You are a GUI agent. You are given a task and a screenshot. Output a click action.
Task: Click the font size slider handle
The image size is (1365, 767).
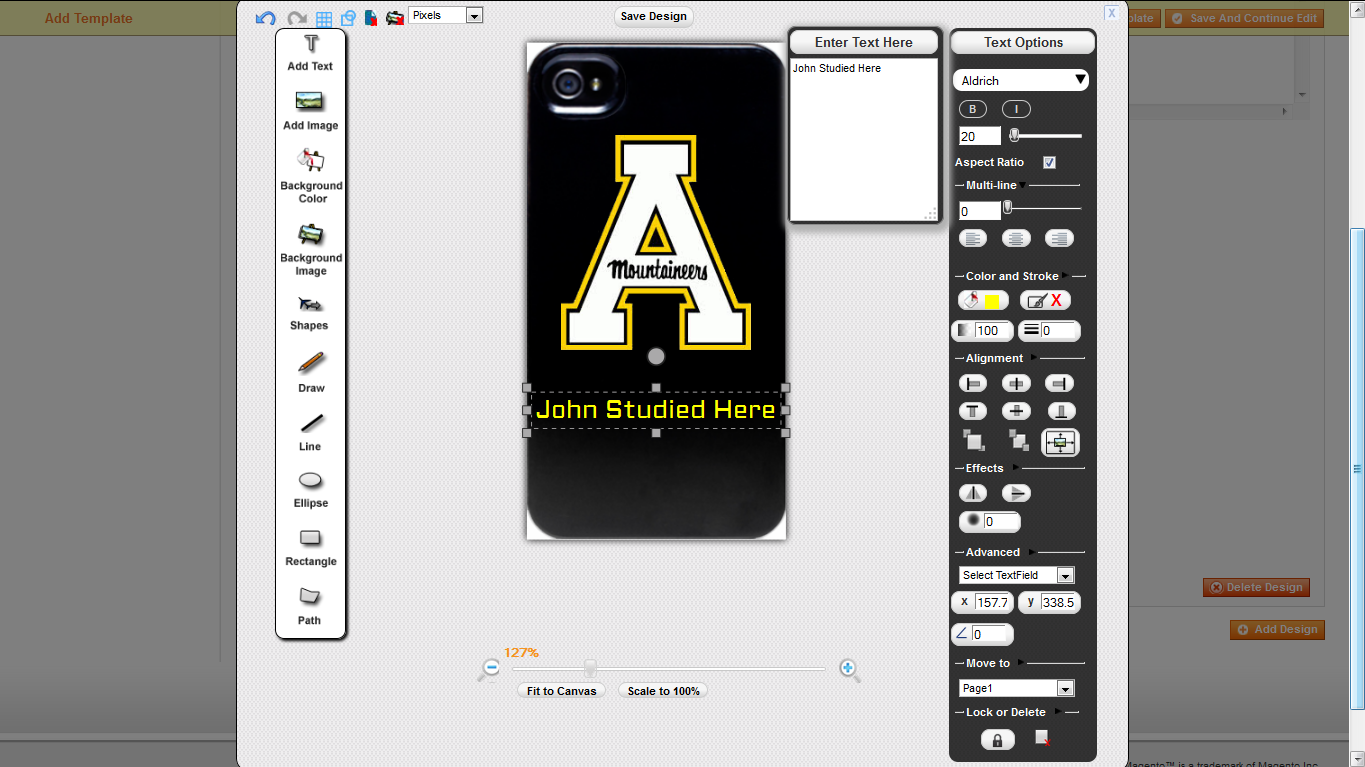coord(1014,135)
